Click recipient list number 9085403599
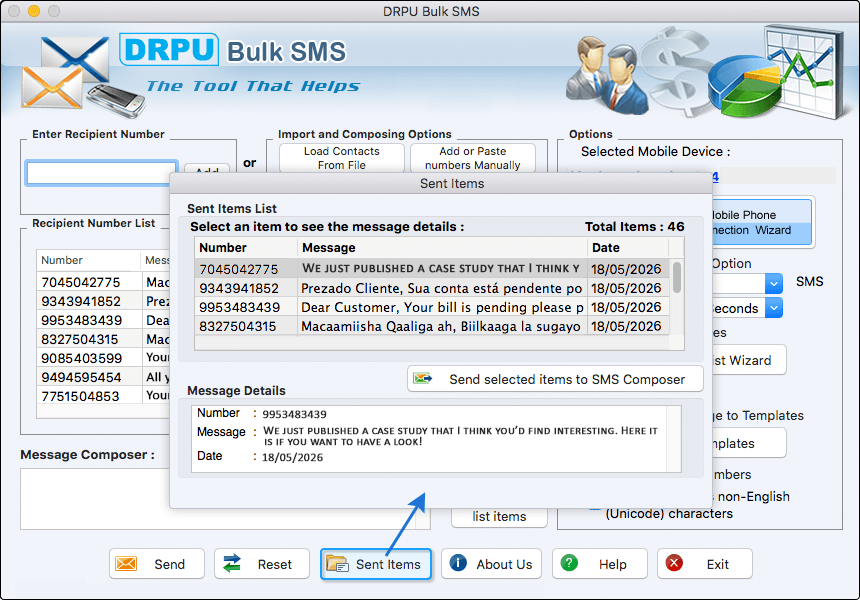This screenshot has width=860, height=600. (x=82, y=358)
